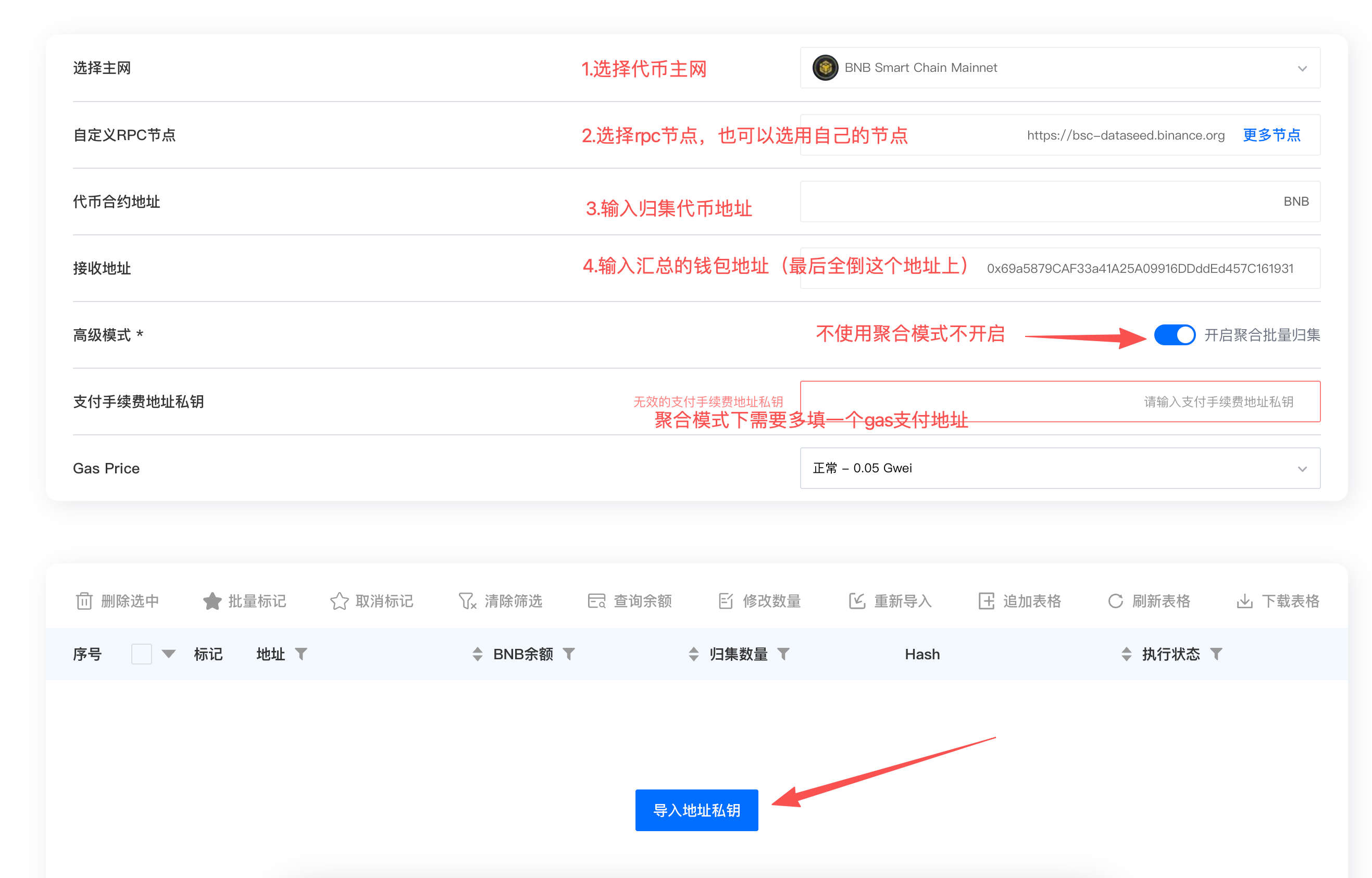Click the re-import icon
1372x878 pixels.
pyautogui.click(x=856, y=601)
